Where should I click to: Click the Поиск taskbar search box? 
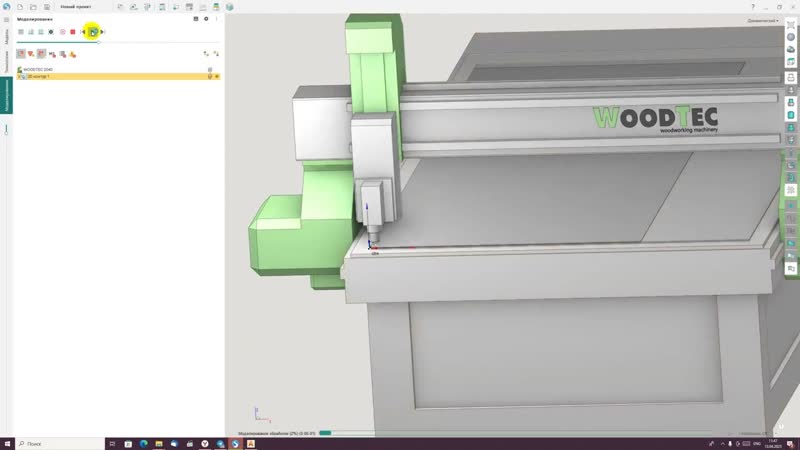pyautogui.click(x=60, y=444)
